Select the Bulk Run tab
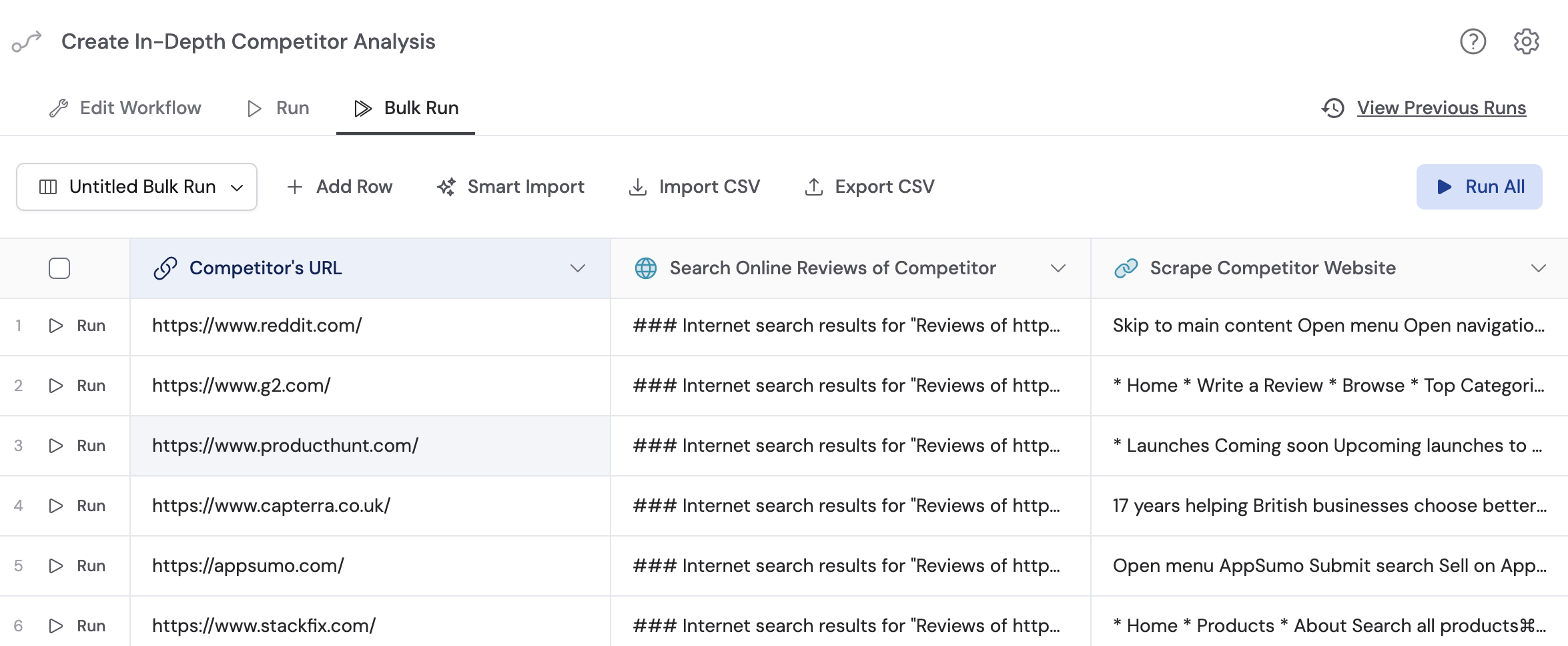Screen dimensions: 1568x646 tap(406, 108)
